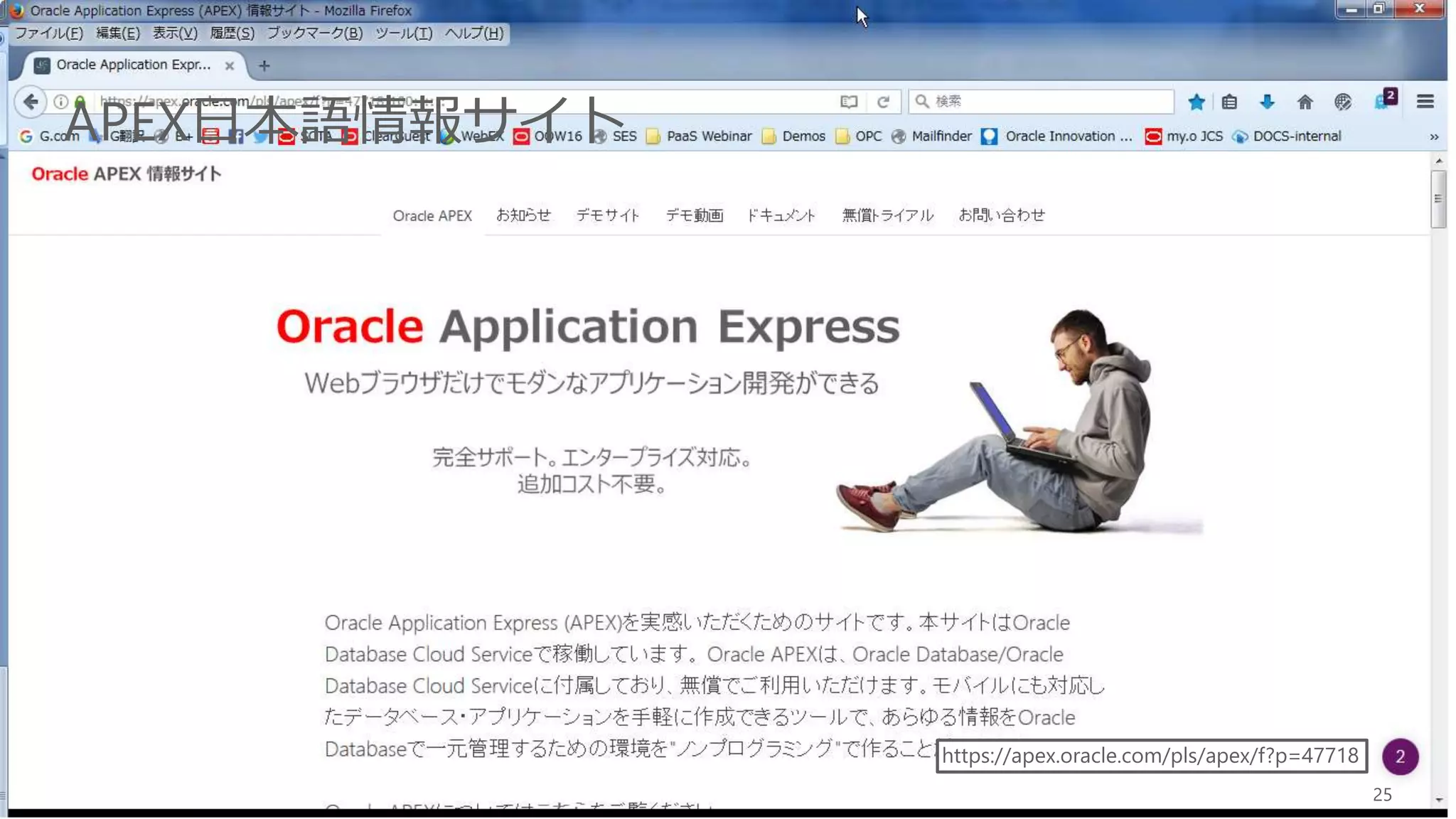Select the Oracle APEX nav tab
The image size is (1456, 819).
click(432, 215)
